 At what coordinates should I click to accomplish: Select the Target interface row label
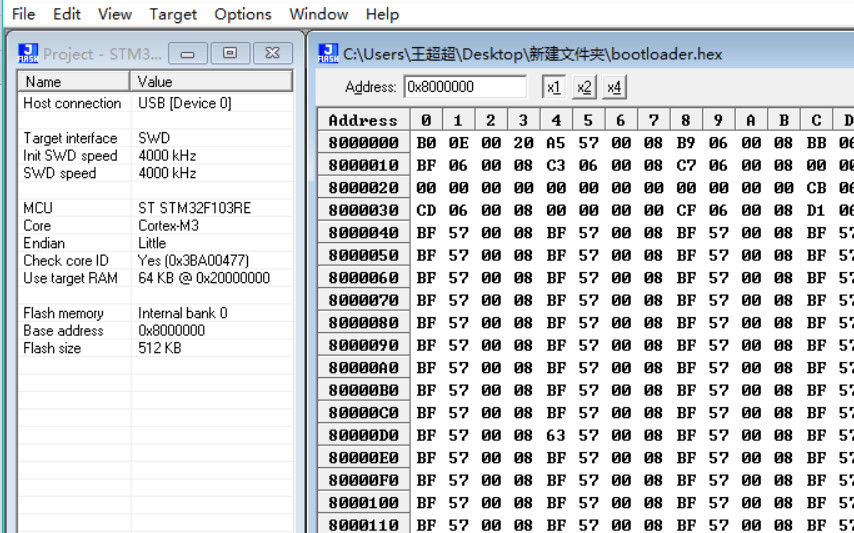(x=70, y=138)
